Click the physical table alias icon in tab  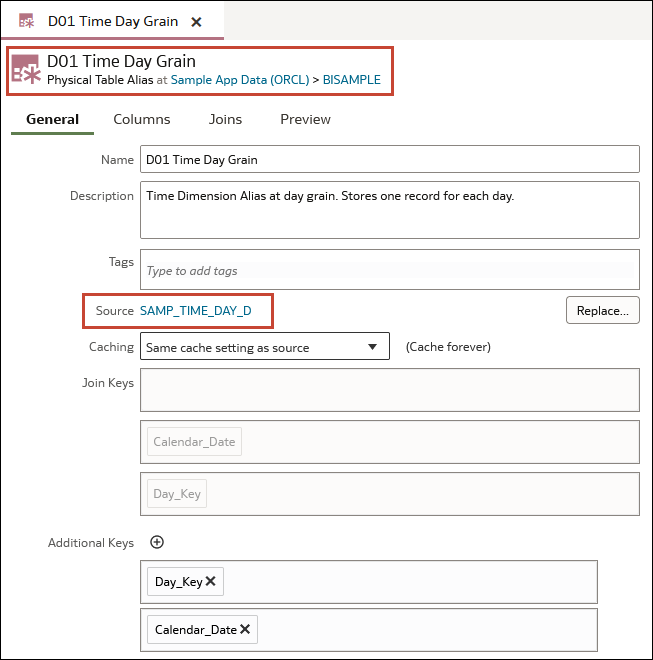click(x=27, y=21)
